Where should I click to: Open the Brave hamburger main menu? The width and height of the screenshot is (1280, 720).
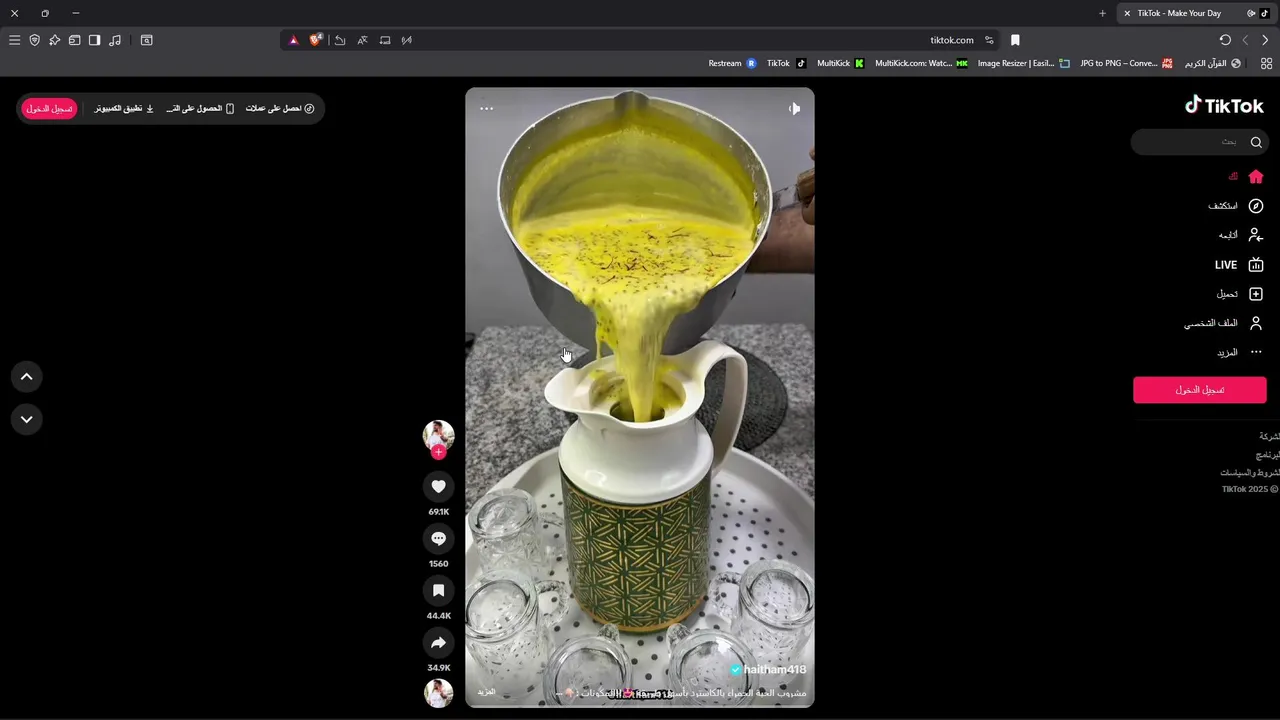14,40
